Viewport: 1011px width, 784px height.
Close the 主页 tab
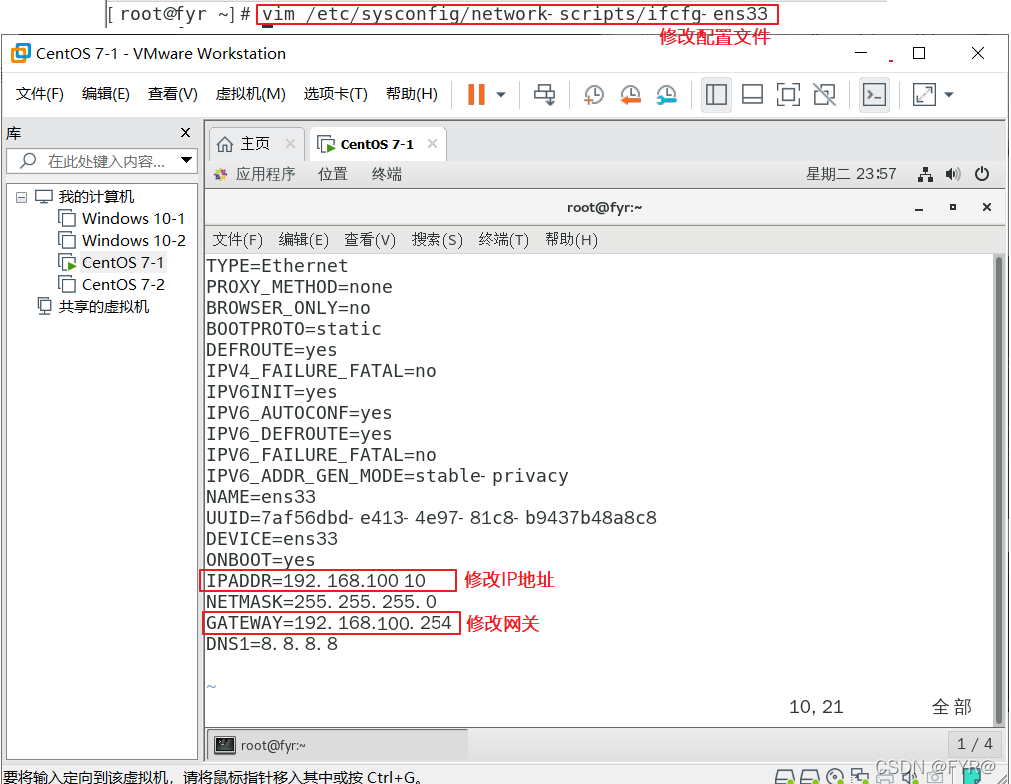click(290, 144)
